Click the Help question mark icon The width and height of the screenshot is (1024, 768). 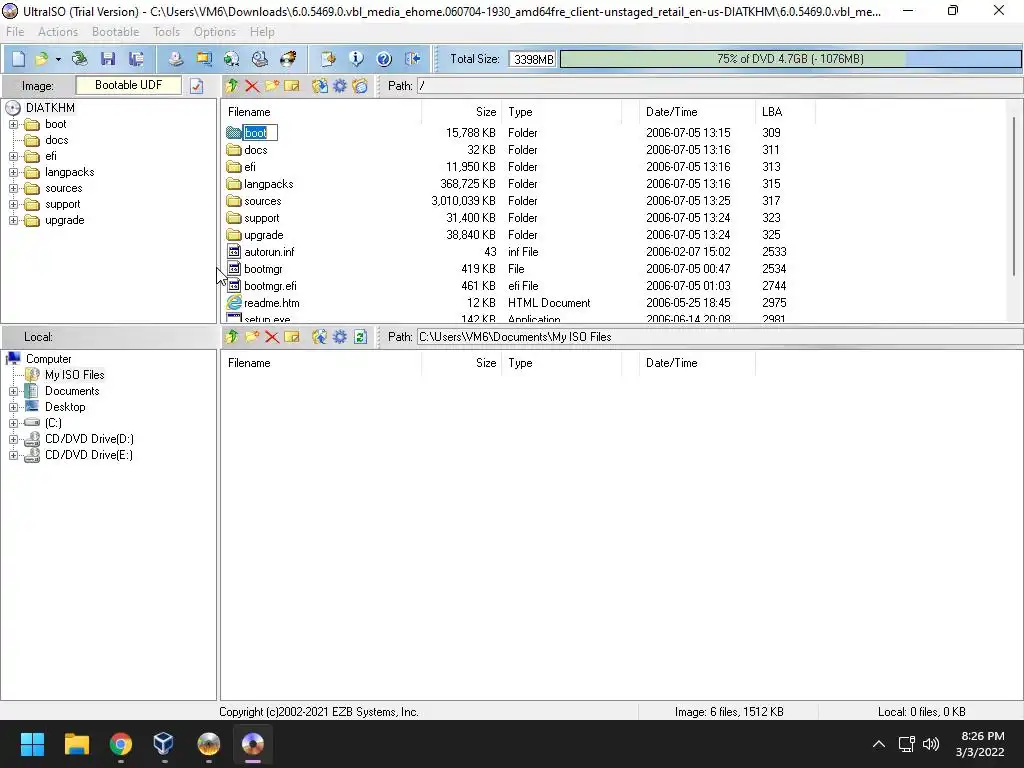[384, 59]
